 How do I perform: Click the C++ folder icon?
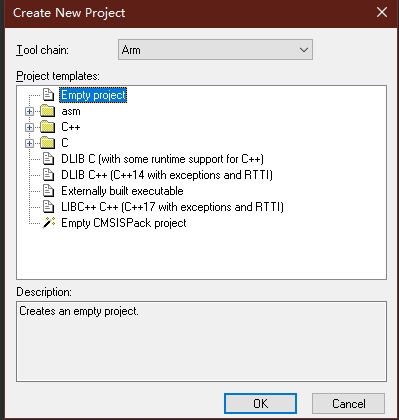(48, 127)
